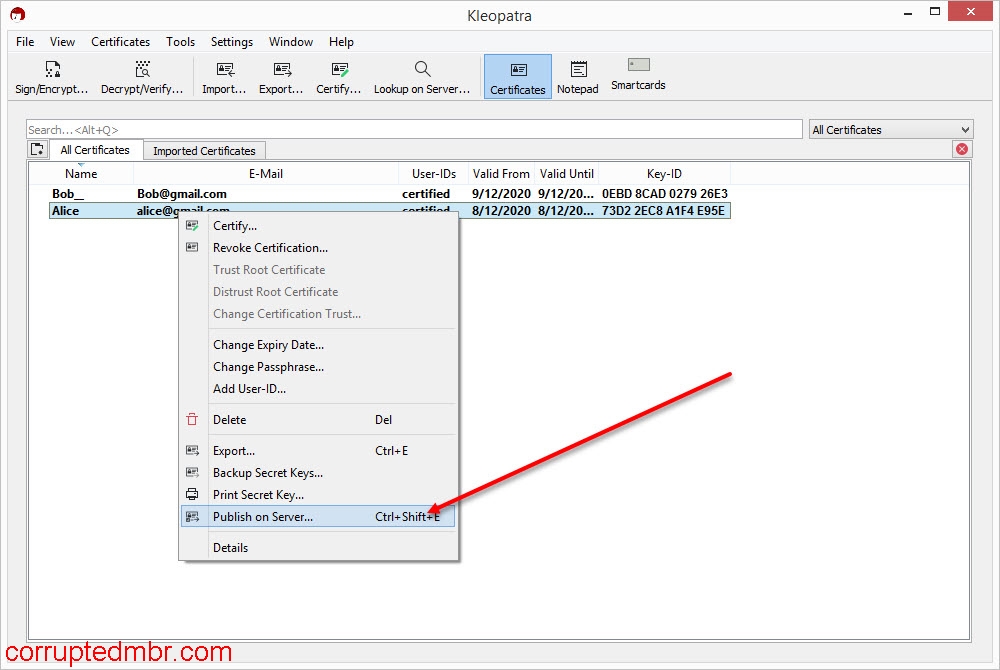Viewport: 1000px width, 670px height.
Task: Open the All Certificates filter dropdown
Action: (x=890, y=128)
